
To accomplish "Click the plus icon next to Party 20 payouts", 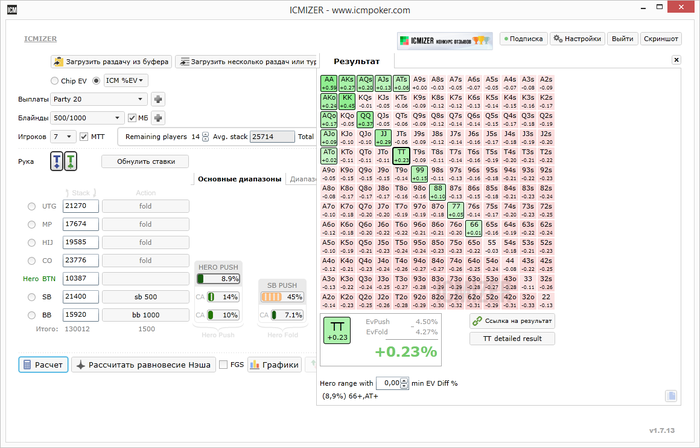I will coord(158,99).
